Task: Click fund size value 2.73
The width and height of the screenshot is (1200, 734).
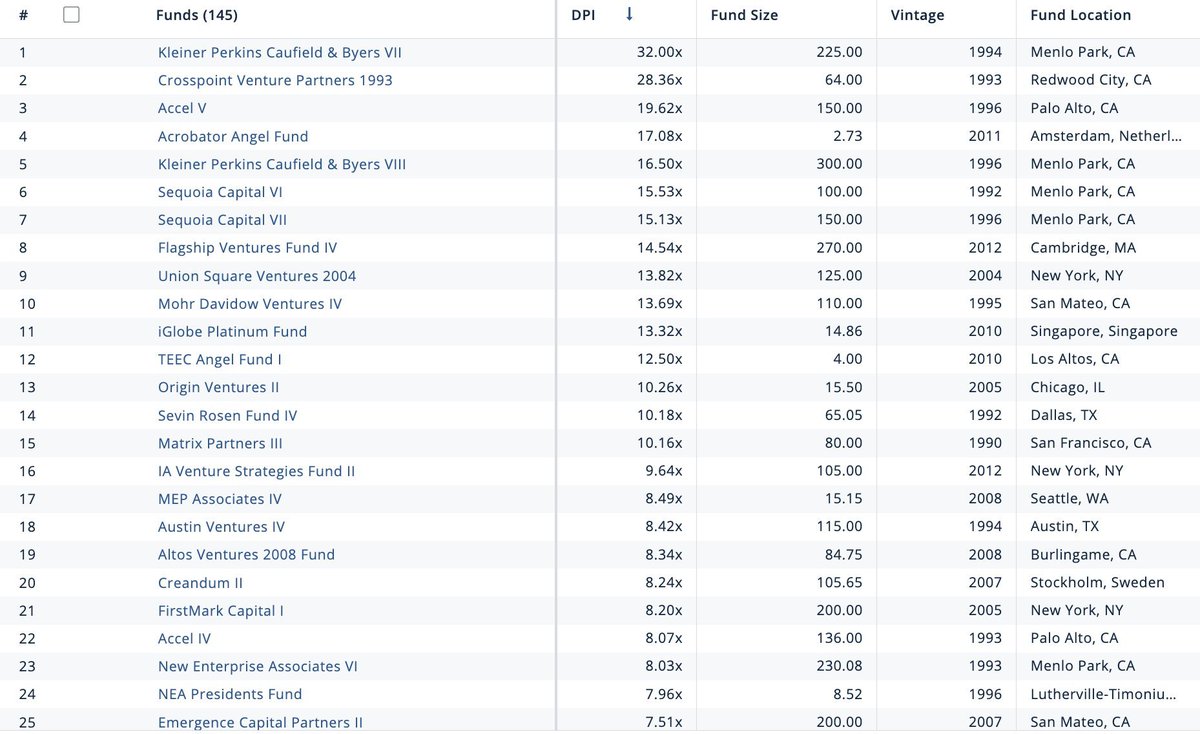Action: [x=846, y=136]
